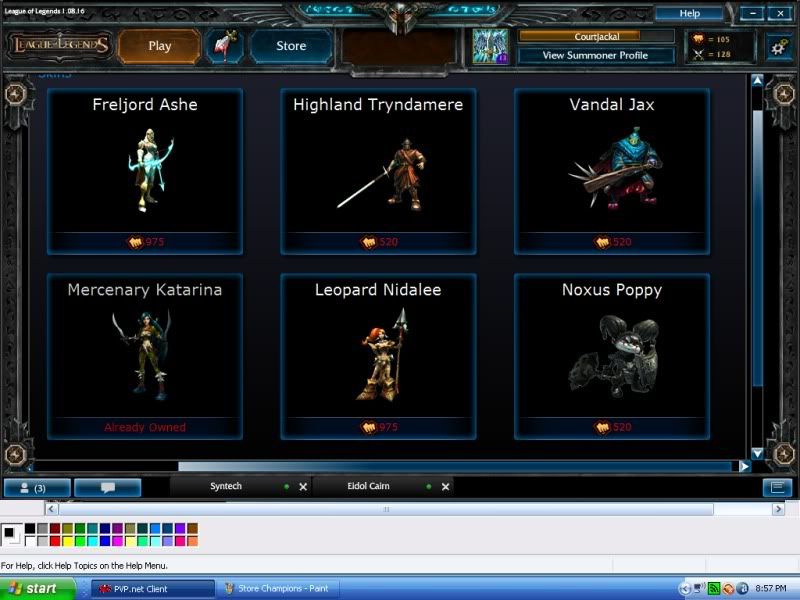This screenshot has height=600, width=800.
Task: Select the Noxus Poppy skin card
Action: click(611, 356)
